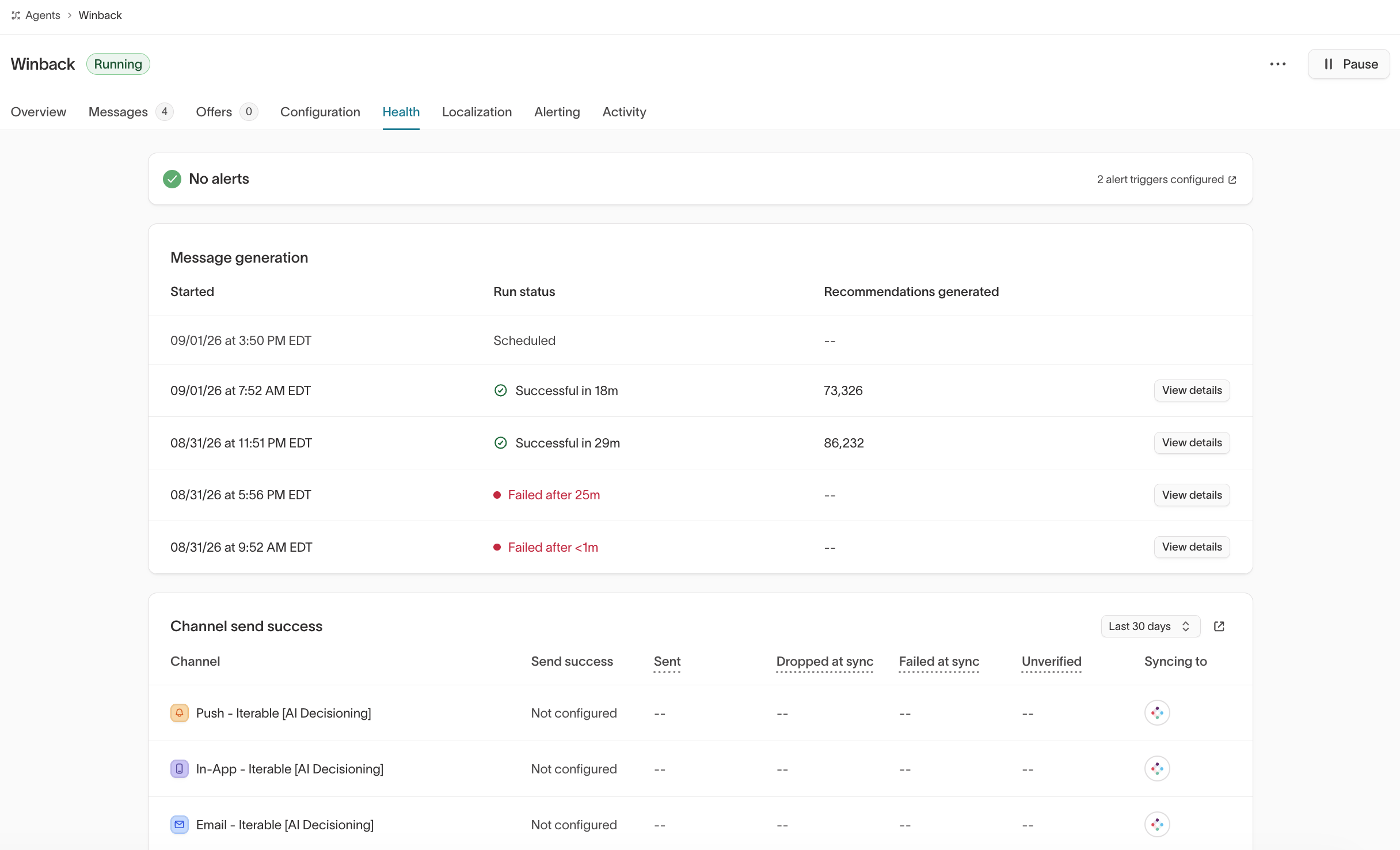
Task: View details for 7:52 AM run
Action: (x=1192, y=390)
